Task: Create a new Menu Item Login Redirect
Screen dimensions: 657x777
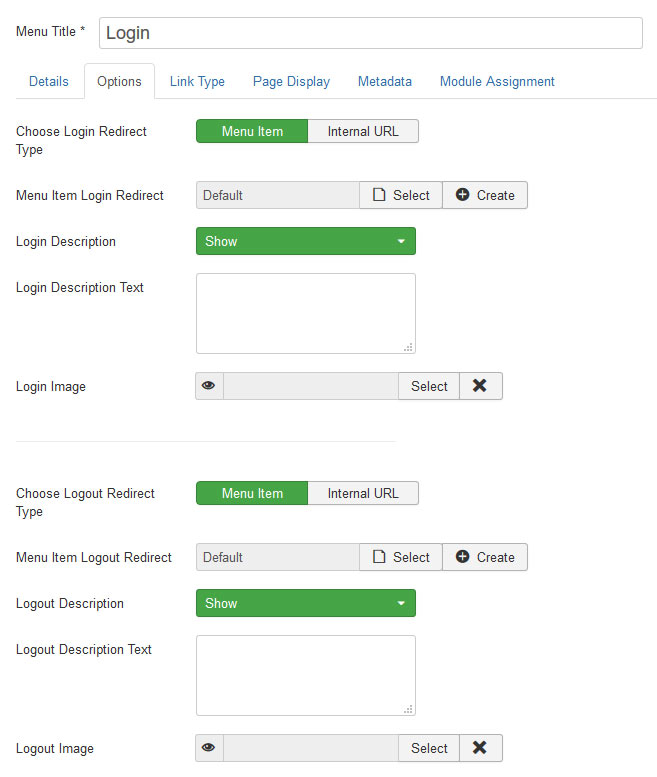Action: (x=485, y=195)
